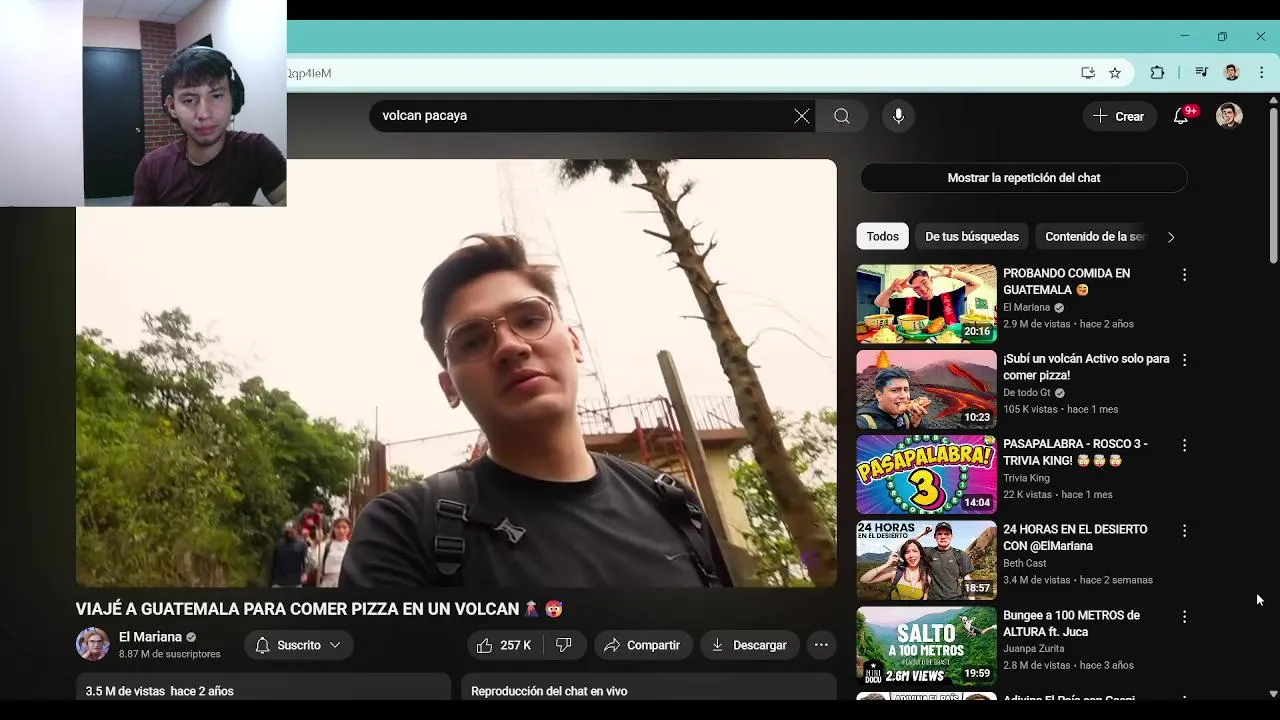
Task: Open the Chrome extensions puzzle icon
Action: tap(1157, 73)
